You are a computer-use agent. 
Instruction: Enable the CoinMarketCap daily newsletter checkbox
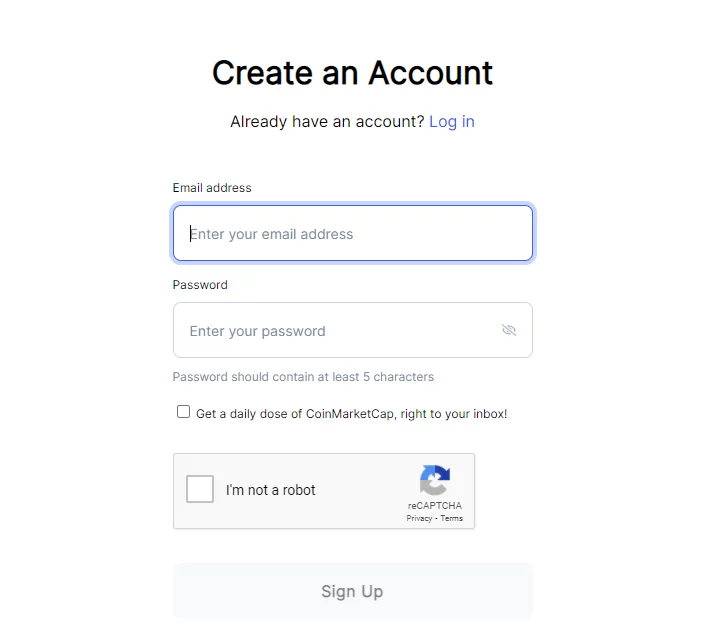[x=183, y=412]
